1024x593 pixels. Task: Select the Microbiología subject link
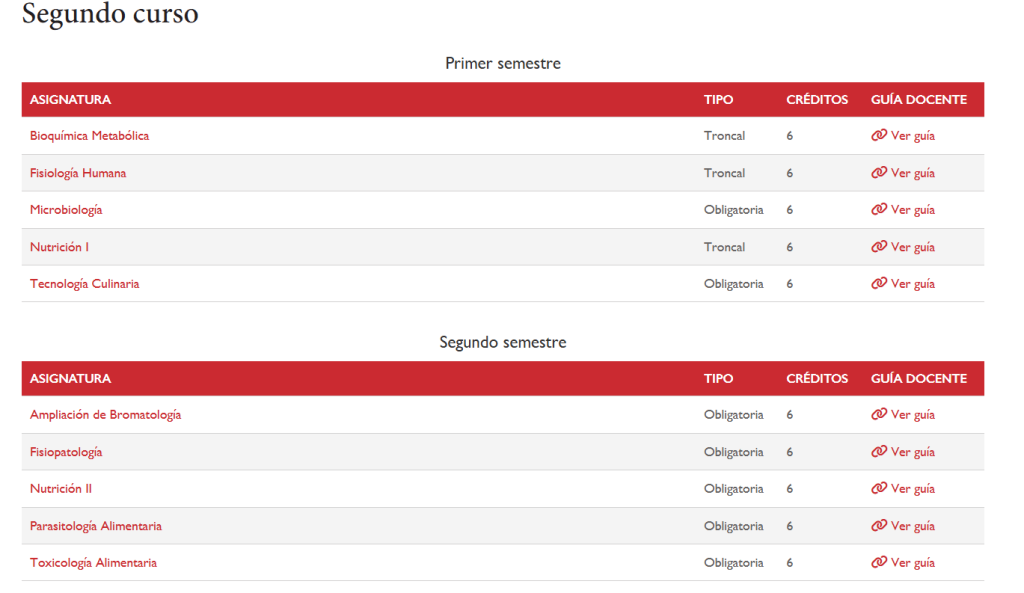[66, 210]
